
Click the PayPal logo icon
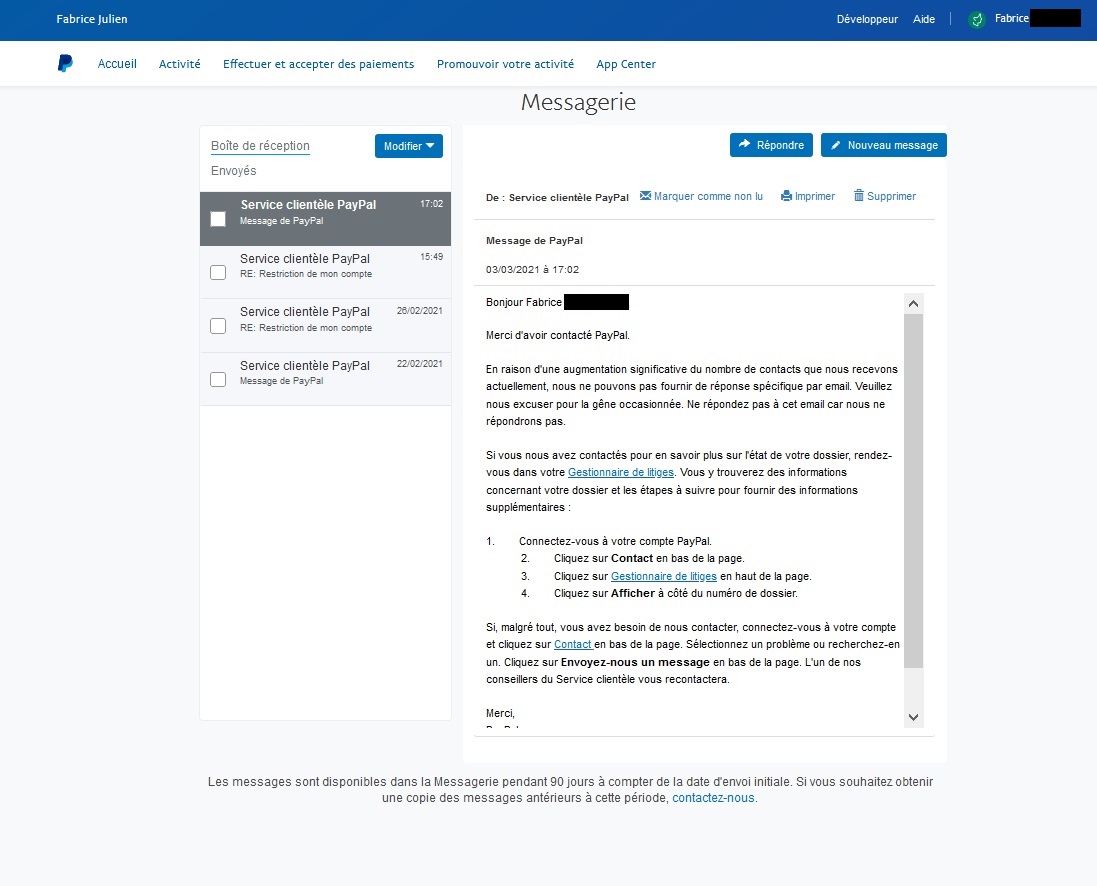pos(65,64)
